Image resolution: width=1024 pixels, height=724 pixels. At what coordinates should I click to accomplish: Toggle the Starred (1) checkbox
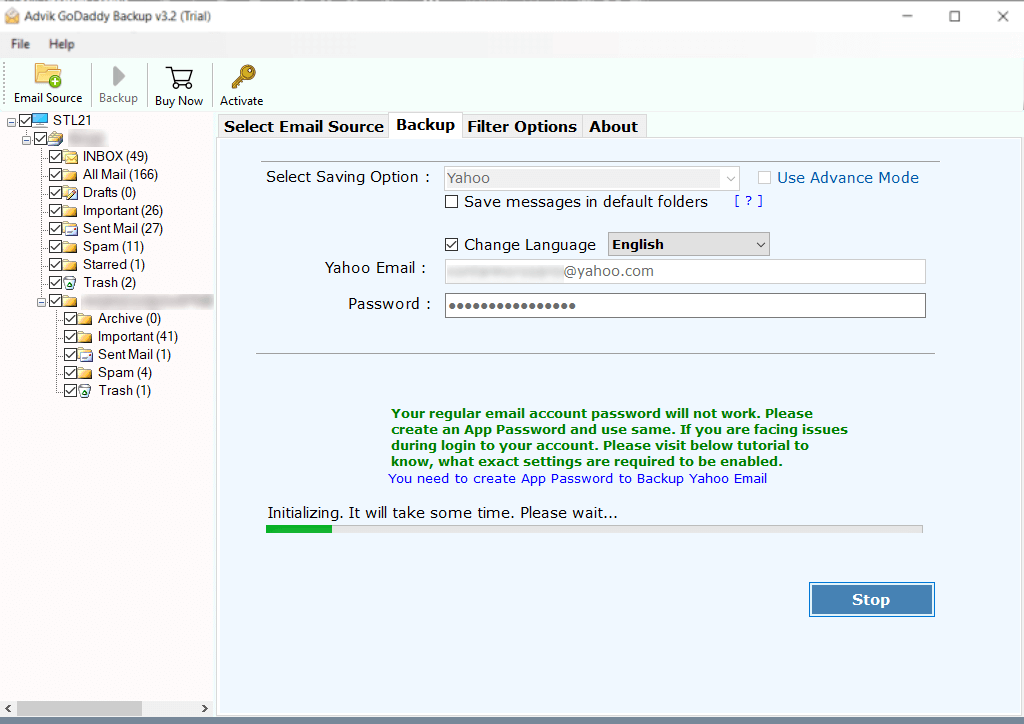click(56, 264)
